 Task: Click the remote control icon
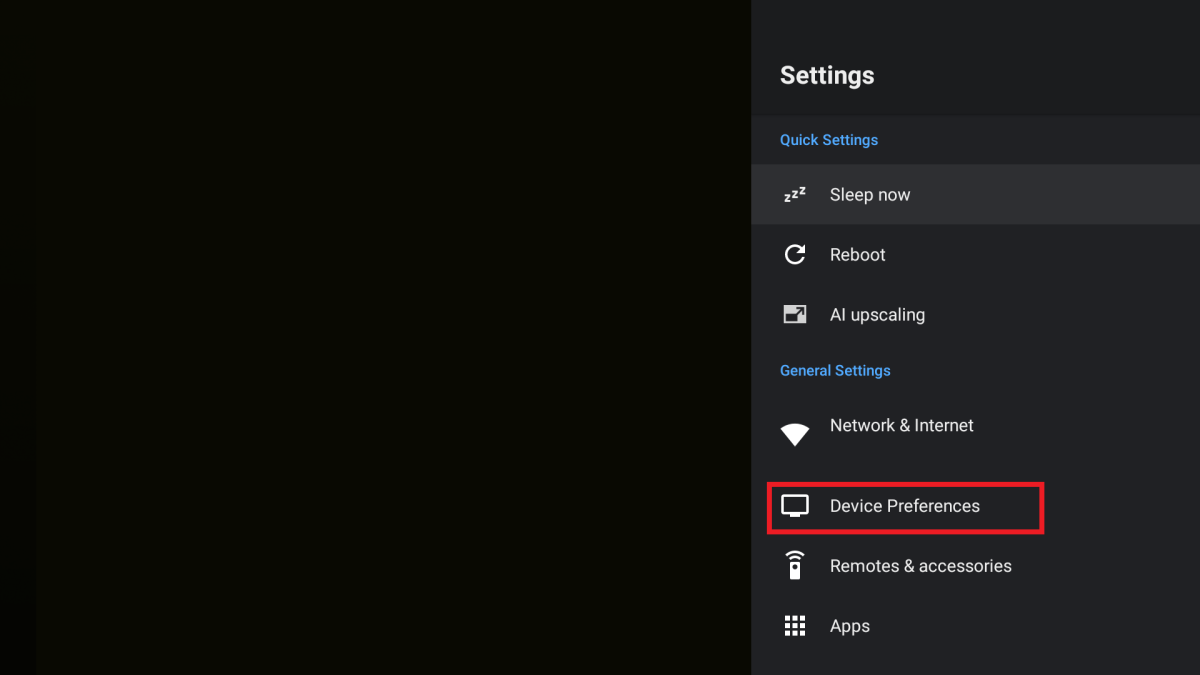[795, 566]
